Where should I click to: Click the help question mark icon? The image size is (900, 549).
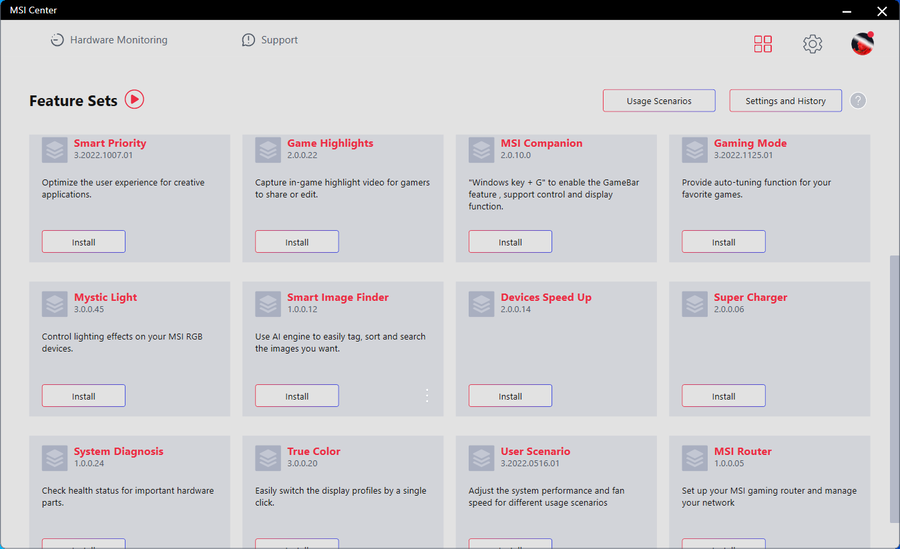tap(858, 100)
